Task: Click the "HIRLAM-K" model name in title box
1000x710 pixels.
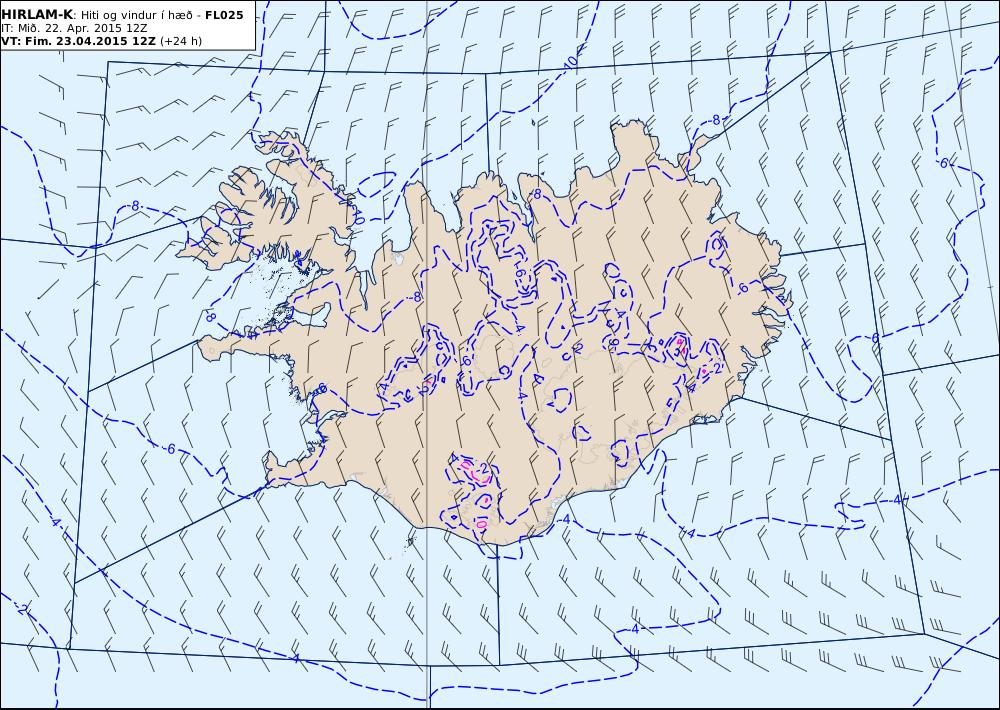Action: (37, 15)
